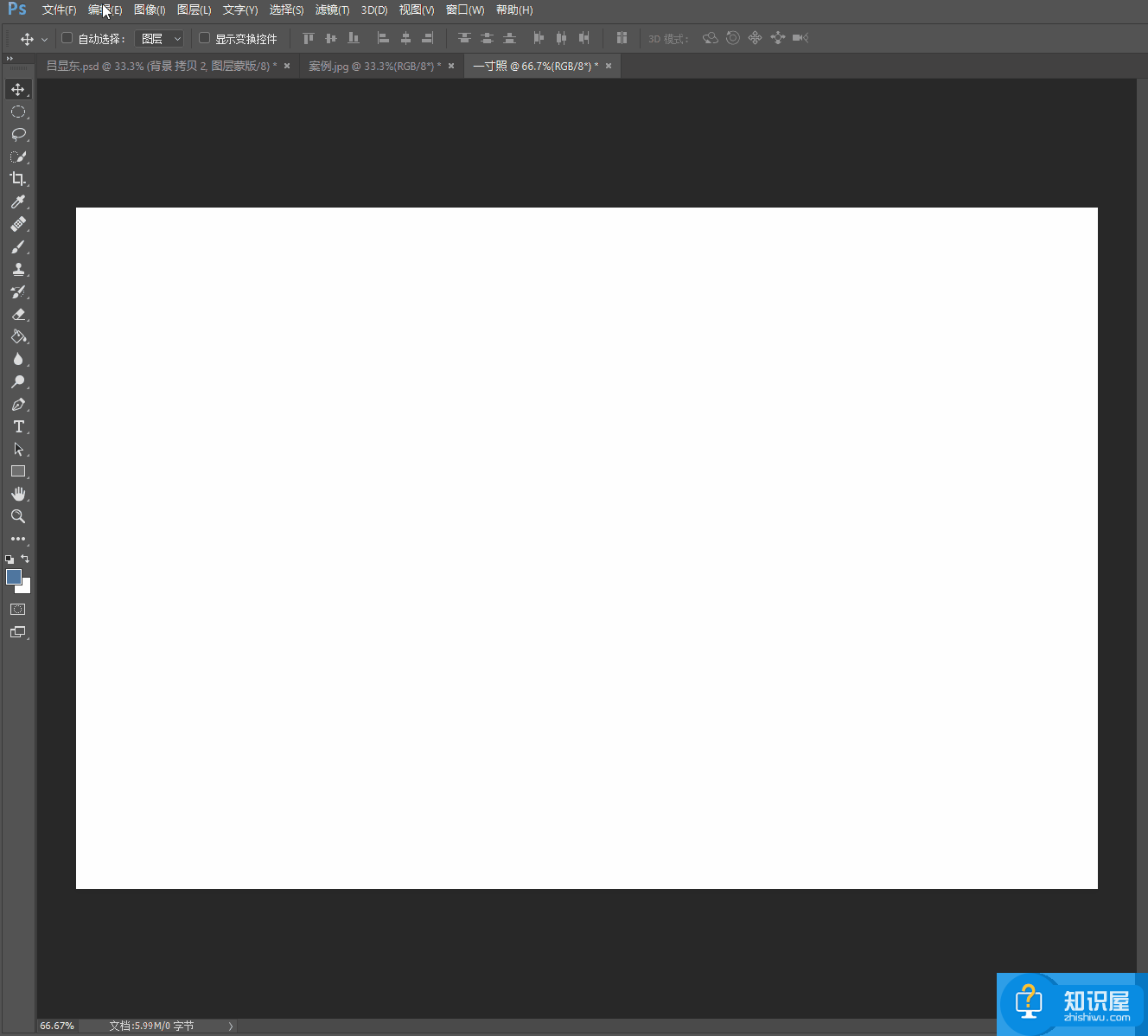Select the Zoom tool

pyautogui.click(x=18, y=516)
